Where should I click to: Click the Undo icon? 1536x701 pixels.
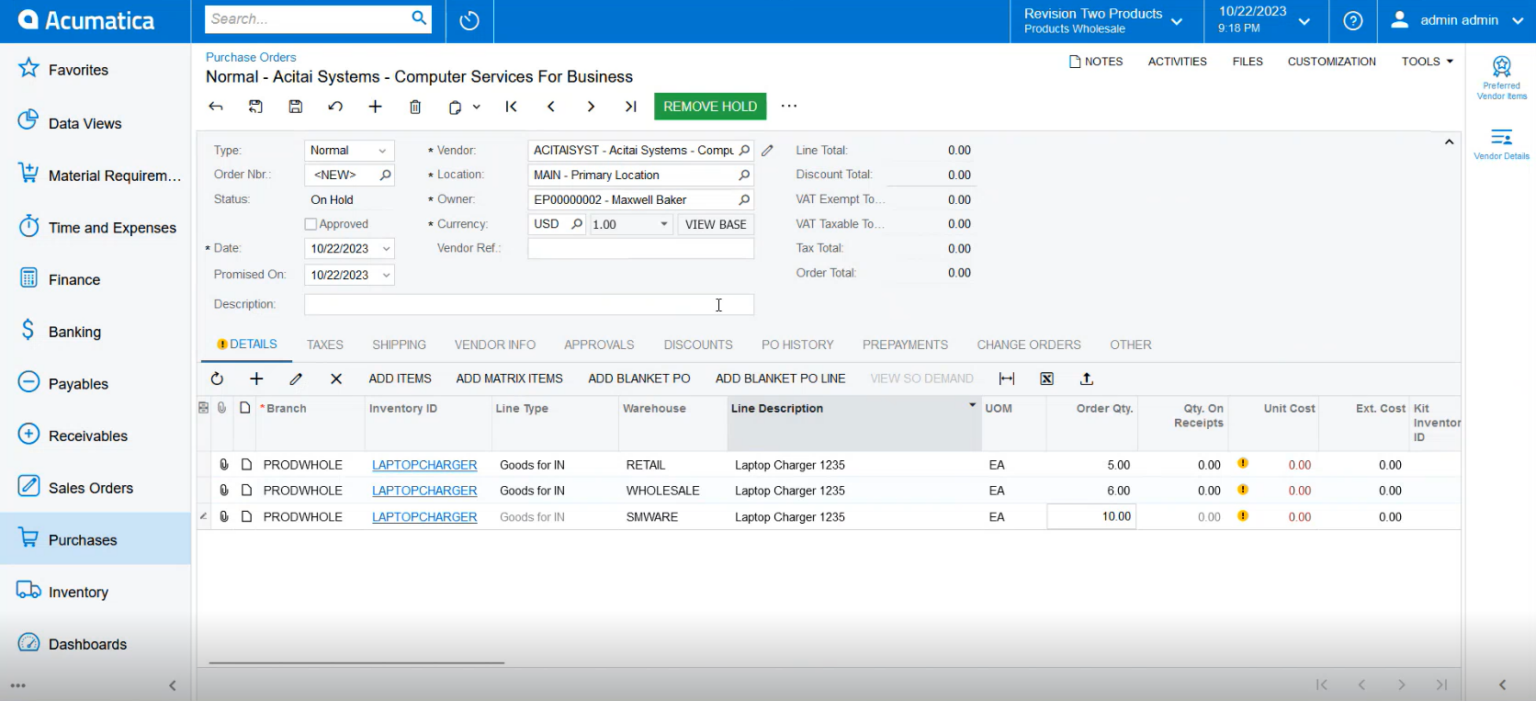[335, 106]
